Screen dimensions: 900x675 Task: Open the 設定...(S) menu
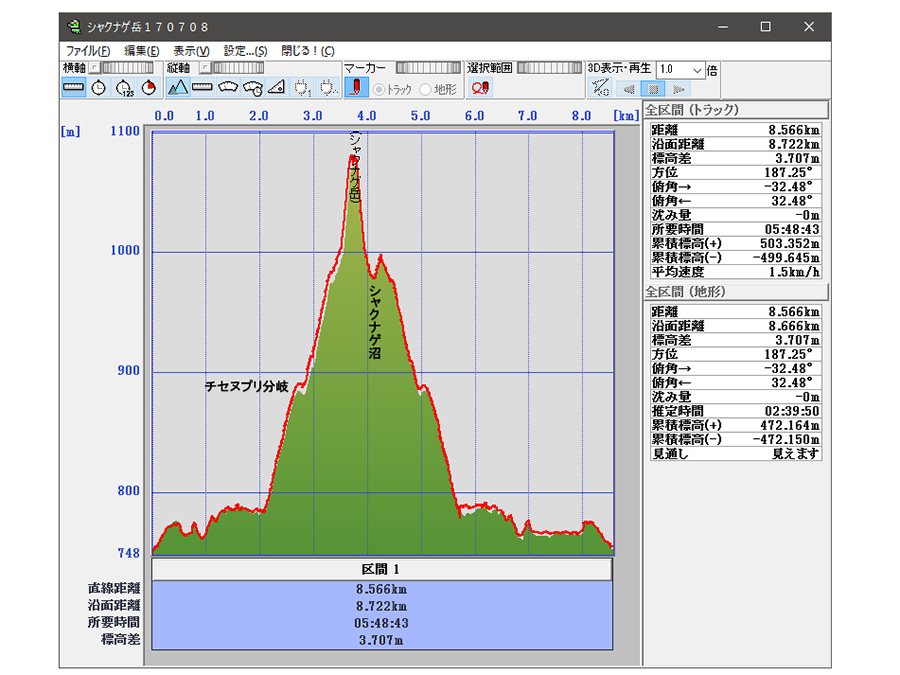pos(246,51)
